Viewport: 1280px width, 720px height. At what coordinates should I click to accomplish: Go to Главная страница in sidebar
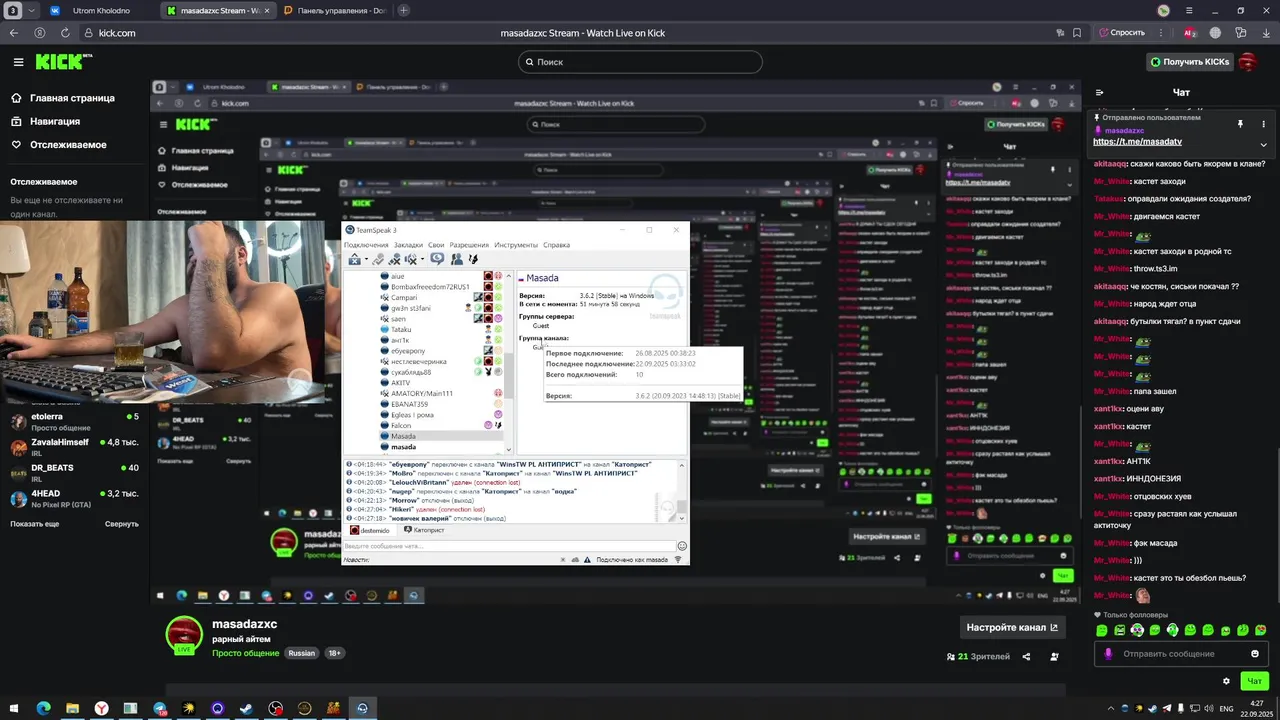pyautogui.click(x=63, y=98)
